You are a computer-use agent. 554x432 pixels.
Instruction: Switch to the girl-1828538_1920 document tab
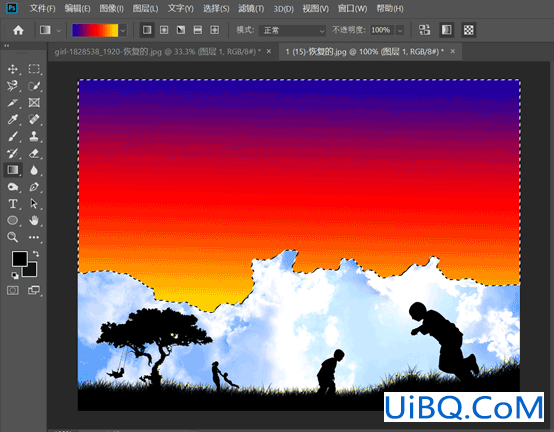158,52
